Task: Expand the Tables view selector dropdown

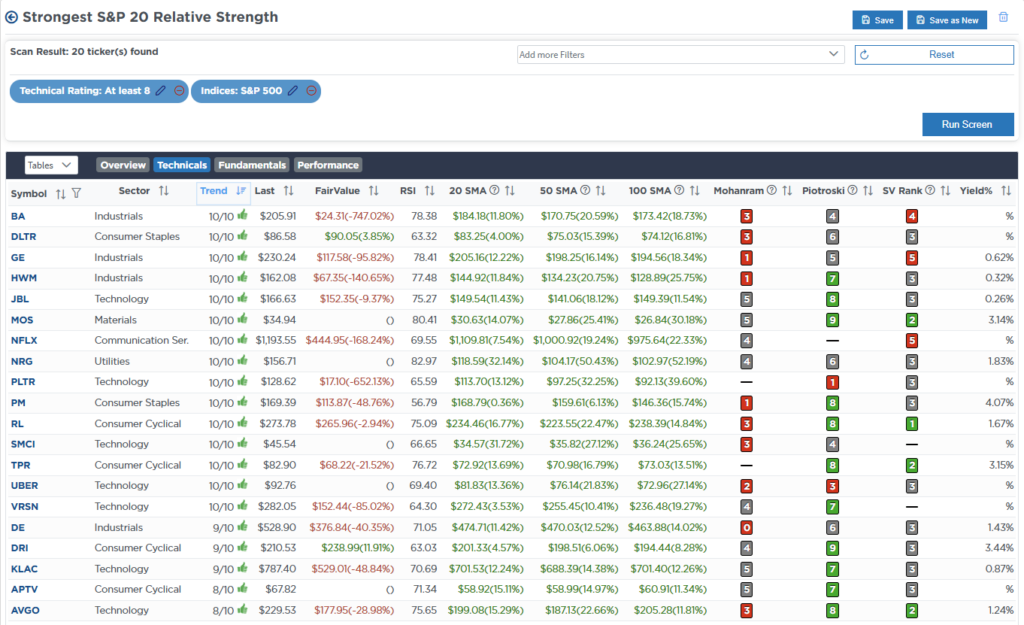Action: 51,165
